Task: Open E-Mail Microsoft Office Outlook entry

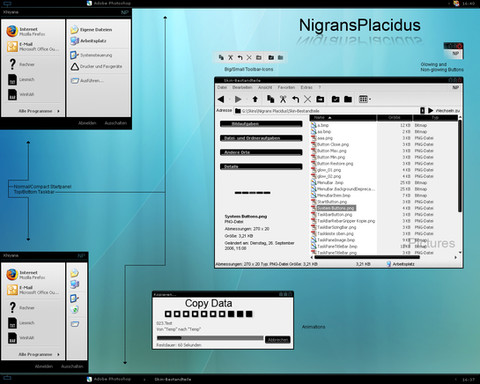Action: pyautogui.click(x=33, y=47)
